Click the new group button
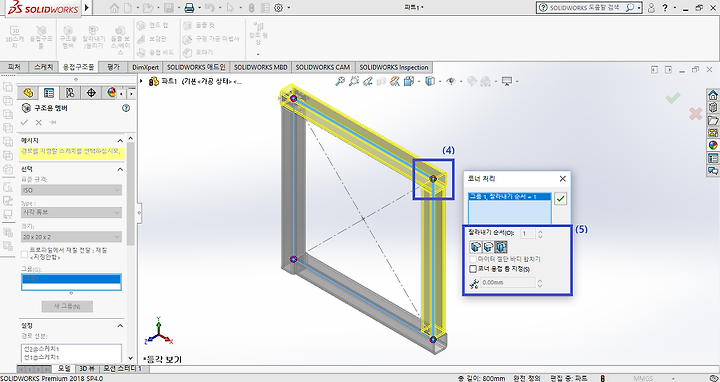Screen dimensions: 720x382 pyautogui.click(x=67, y=306)
